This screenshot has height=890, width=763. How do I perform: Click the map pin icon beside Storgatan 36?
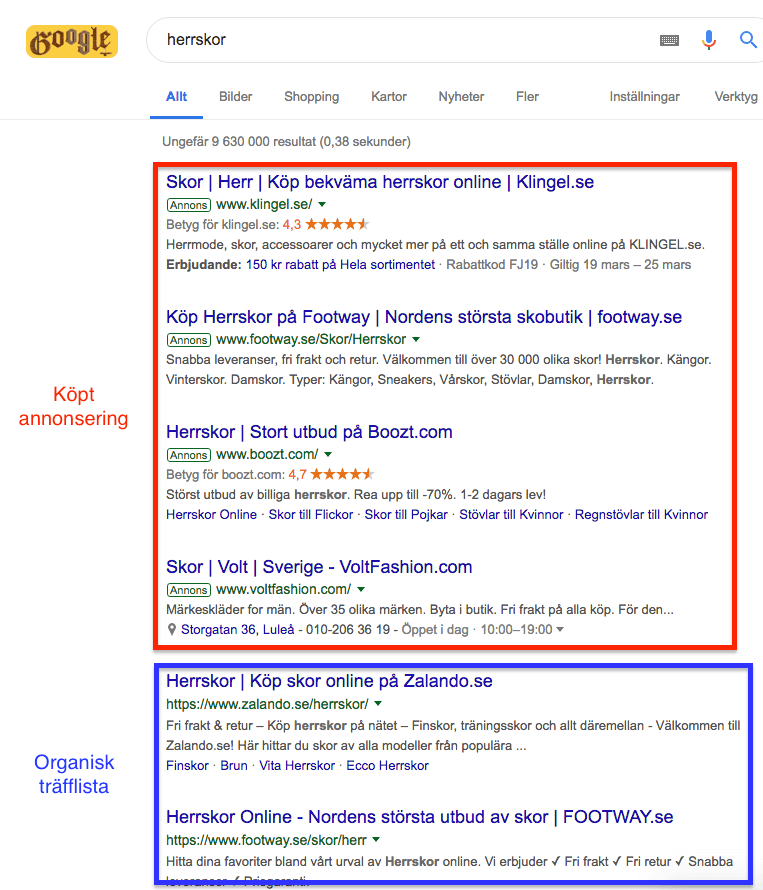click(x=172, y=629)
